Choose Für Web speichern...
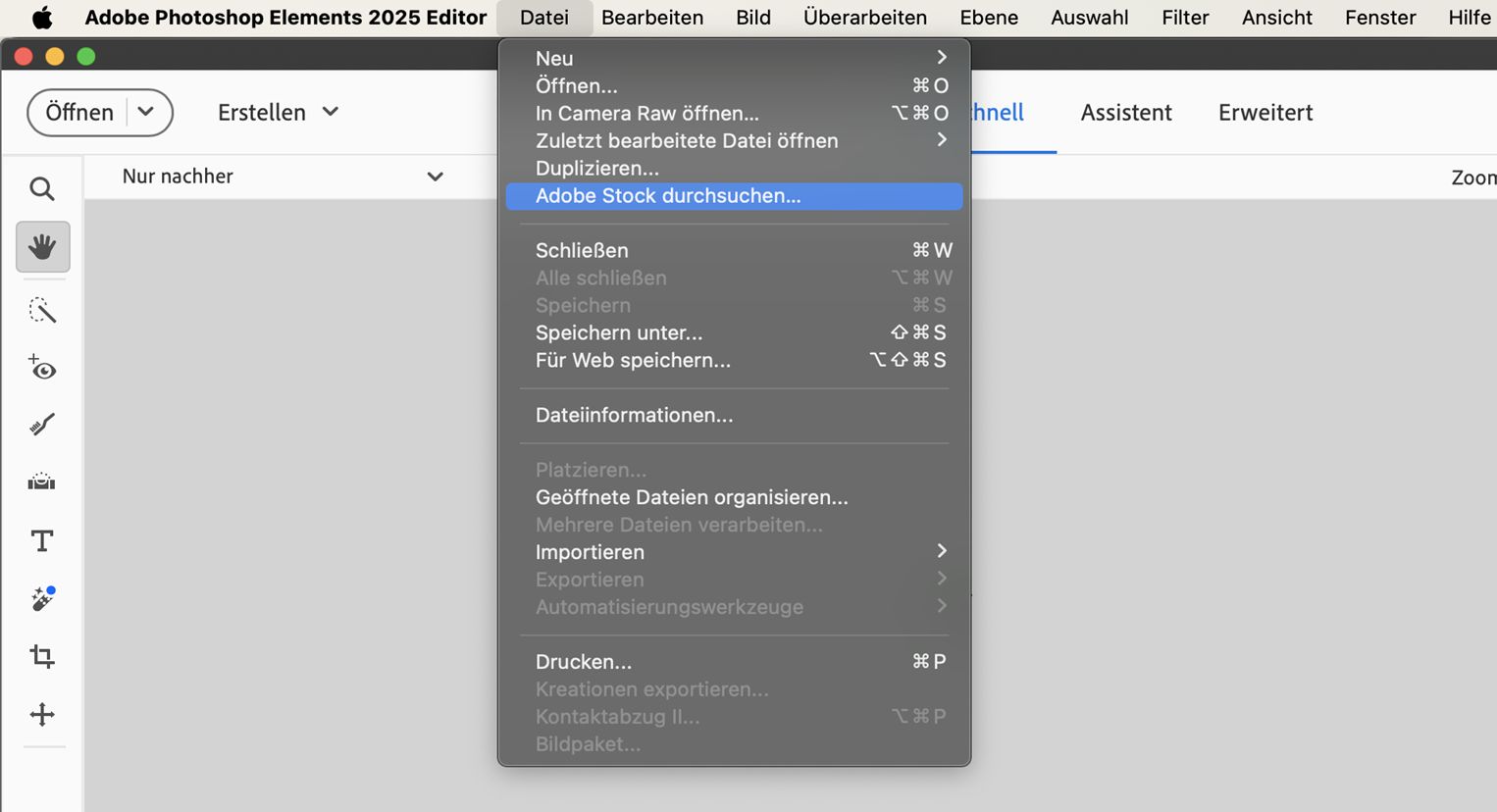 734,360
